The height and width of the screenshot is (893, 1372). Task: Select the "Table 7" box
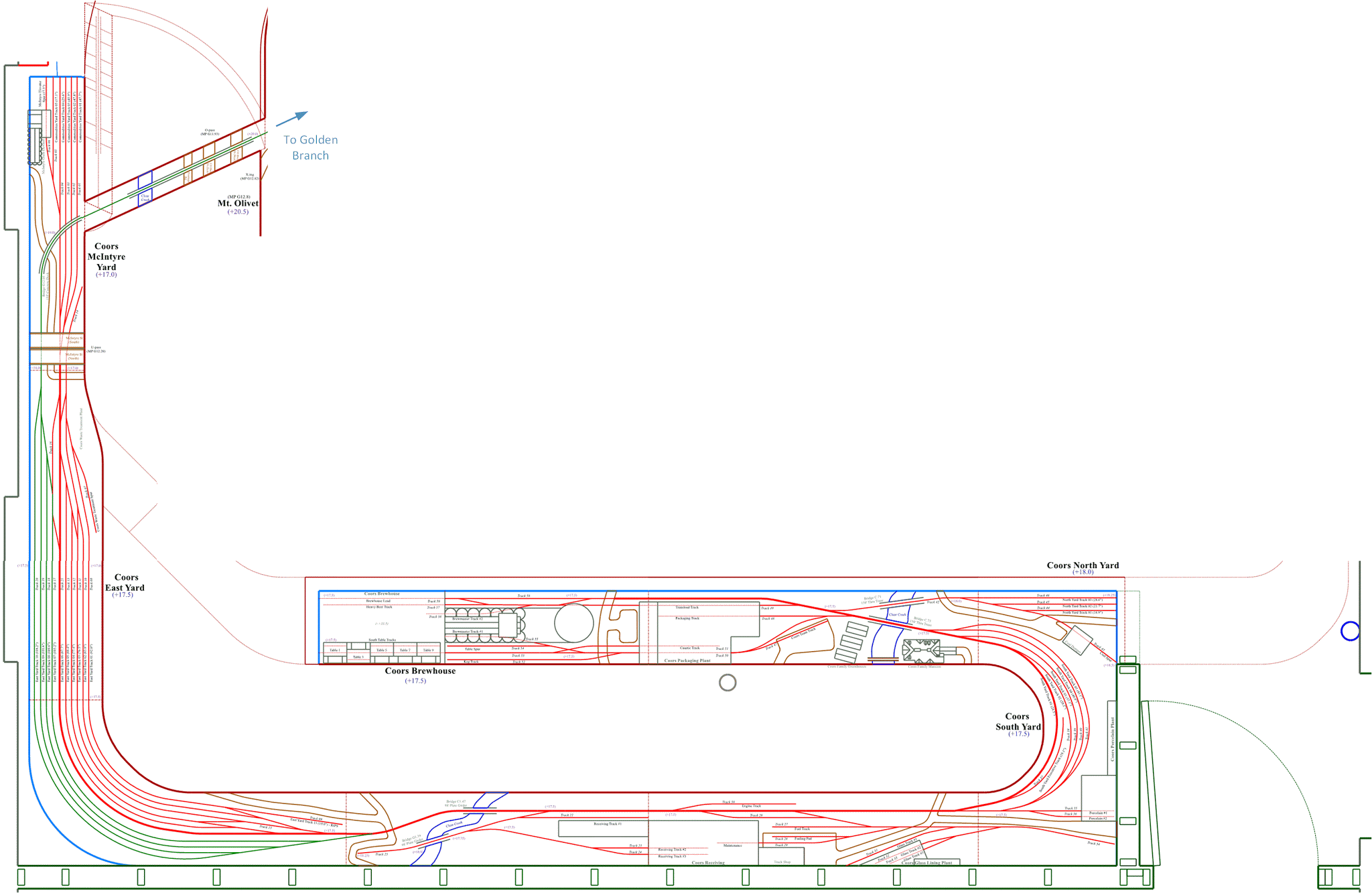(405, 650)
